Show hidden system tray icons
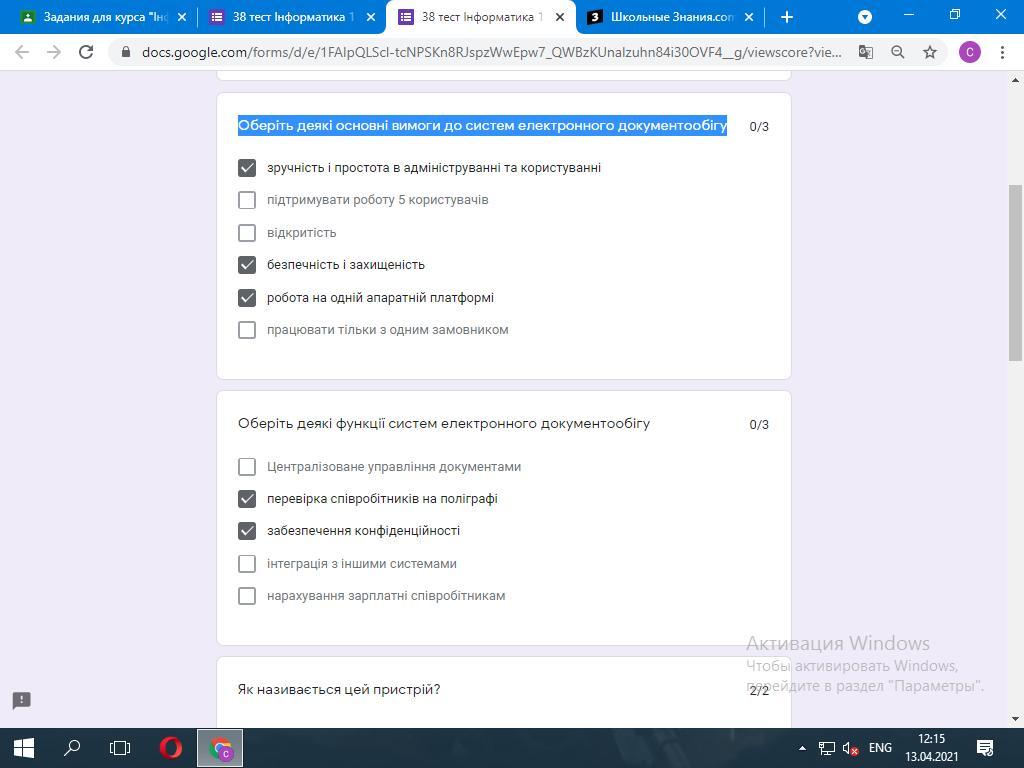The height and width of the screenshot is (768, 1024). pos(803,748)
